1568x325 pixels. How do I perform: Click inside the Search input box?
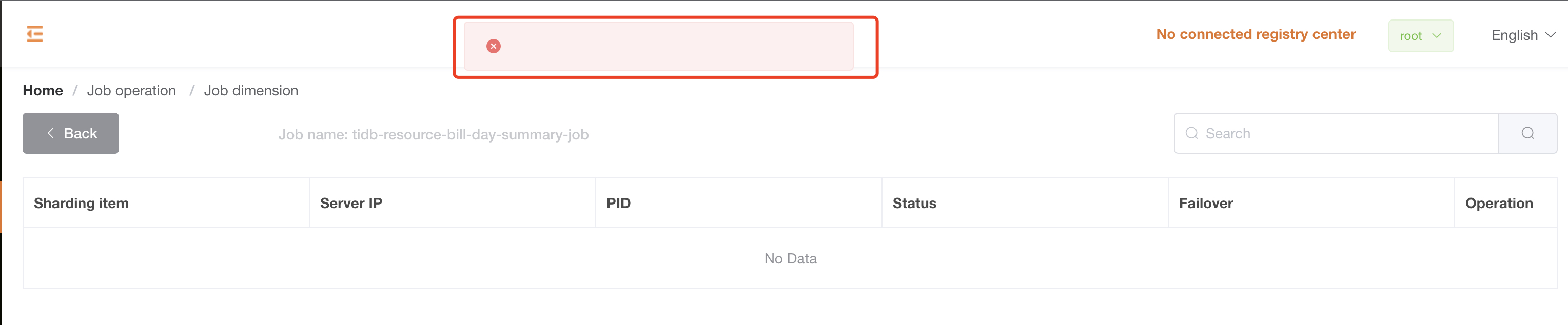coord(1309,133)
